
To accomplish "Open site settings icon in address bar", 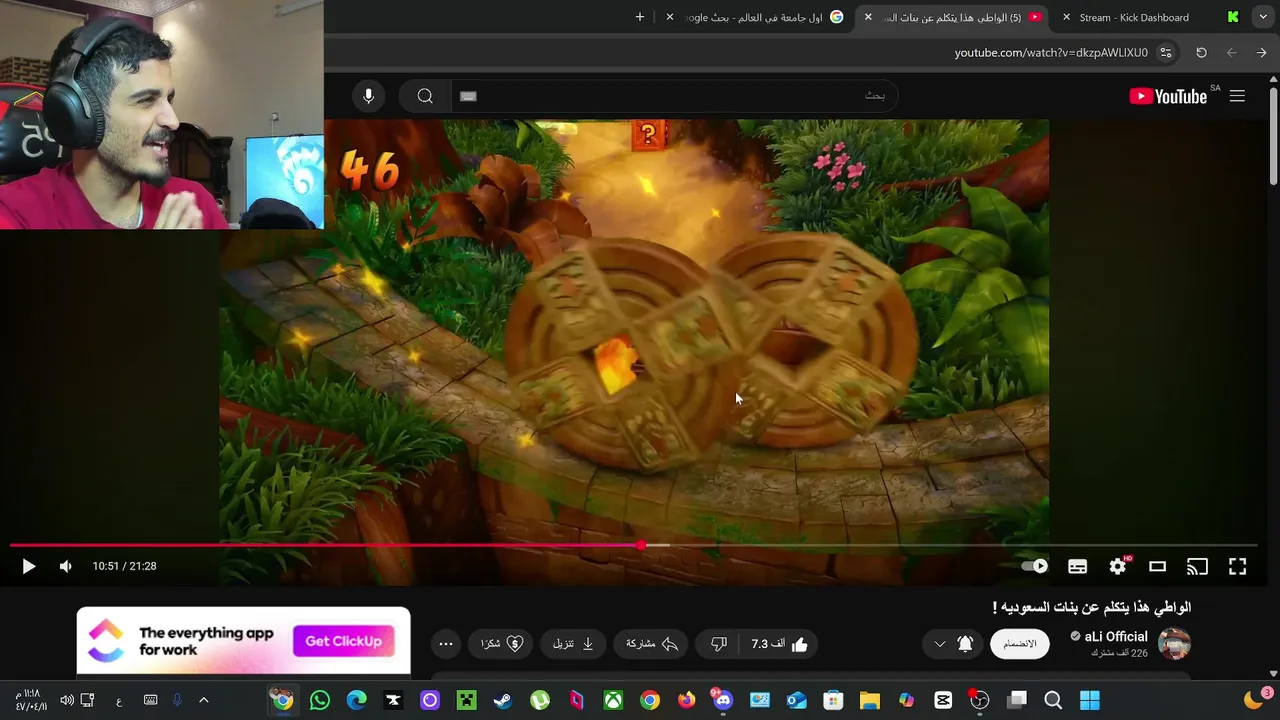I will [x=1165, y=52].
